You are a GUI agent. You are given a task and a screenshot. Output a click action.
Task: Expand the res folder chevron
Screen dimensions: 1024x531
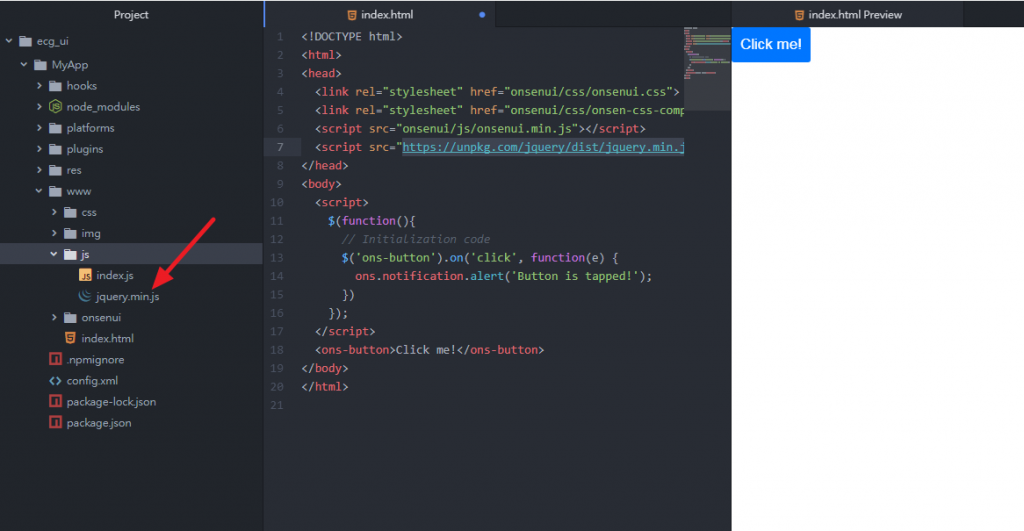point(39,170)
